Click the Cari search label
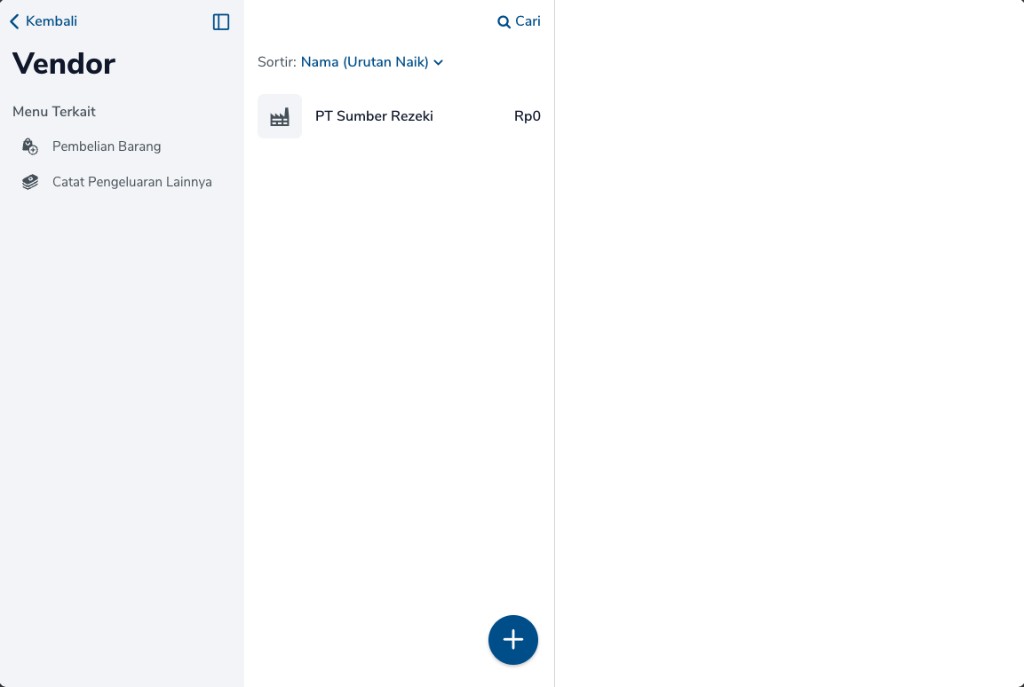The height and width of the screenshot is (687, 1024). point(528,22)
